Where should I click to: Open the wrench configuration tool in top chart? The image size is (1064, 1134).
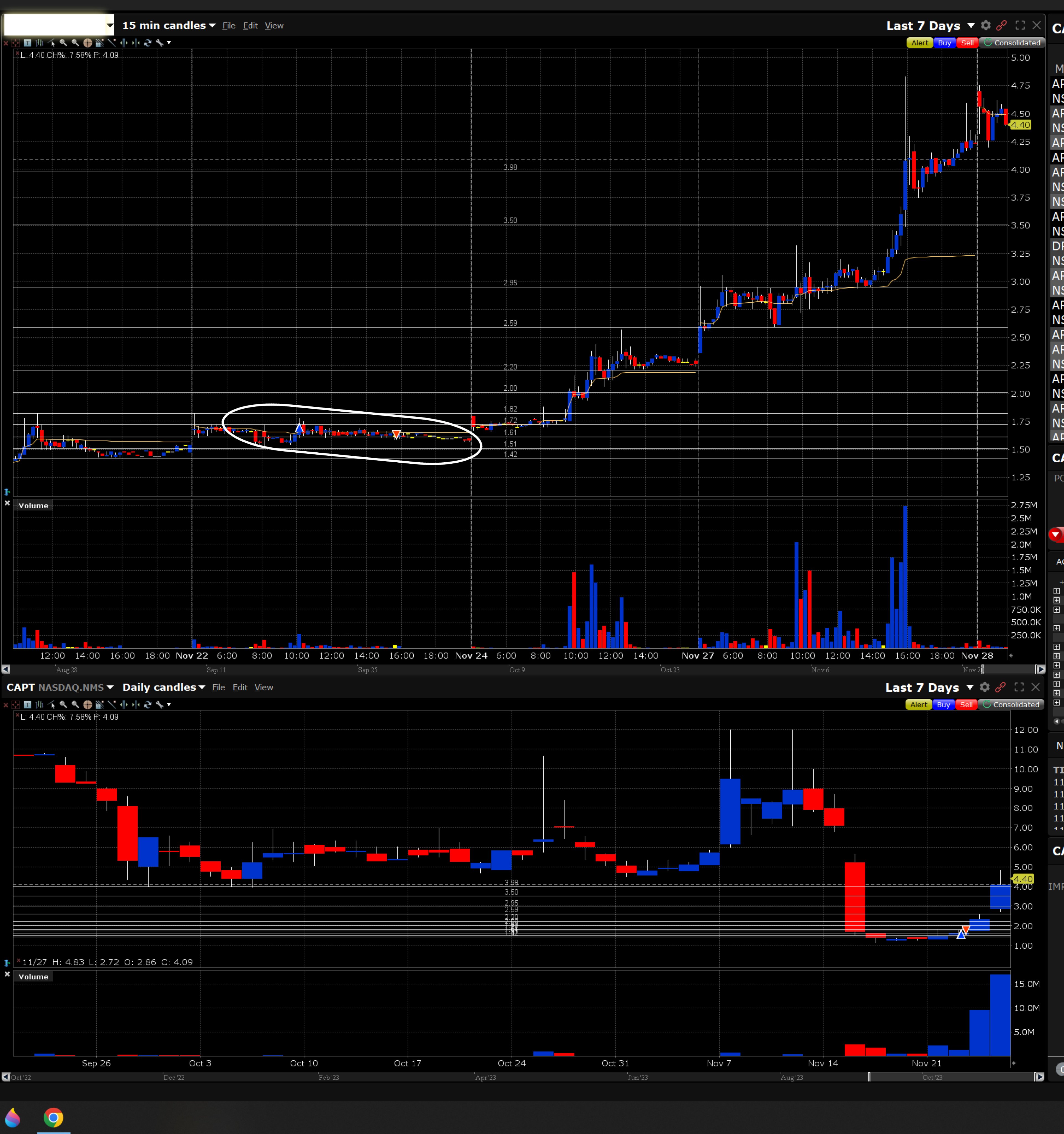click(160, 43)
